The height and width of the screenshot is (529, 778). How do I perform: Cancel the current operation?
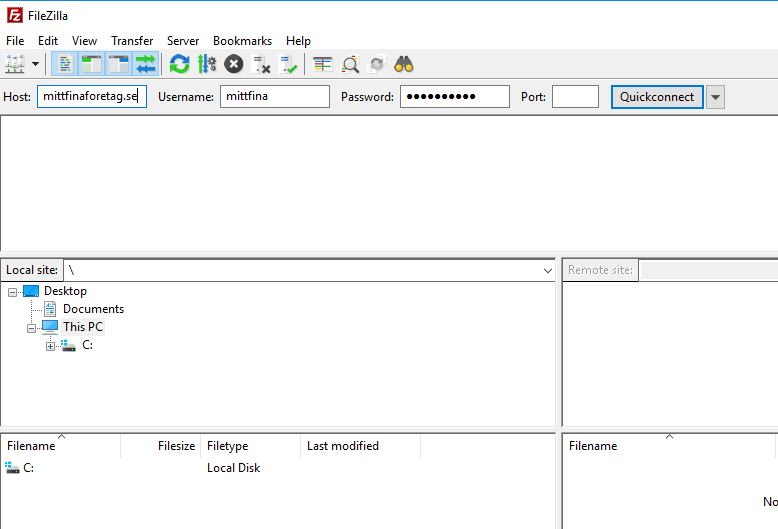(x=233, y=64)
